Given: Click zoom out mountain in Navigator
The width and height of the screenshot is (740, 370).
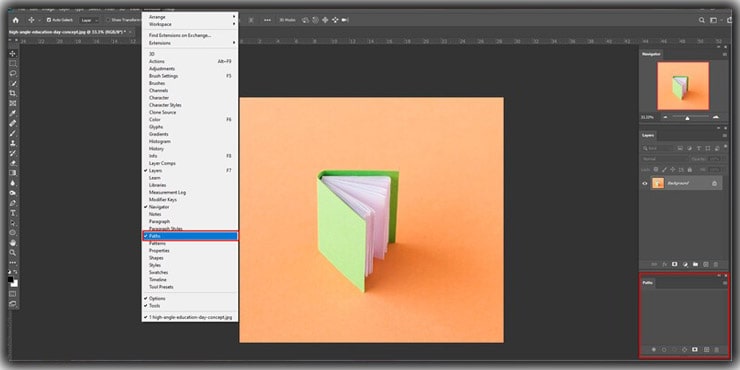Looking at the screenshot, I should (x=665, y=117).
